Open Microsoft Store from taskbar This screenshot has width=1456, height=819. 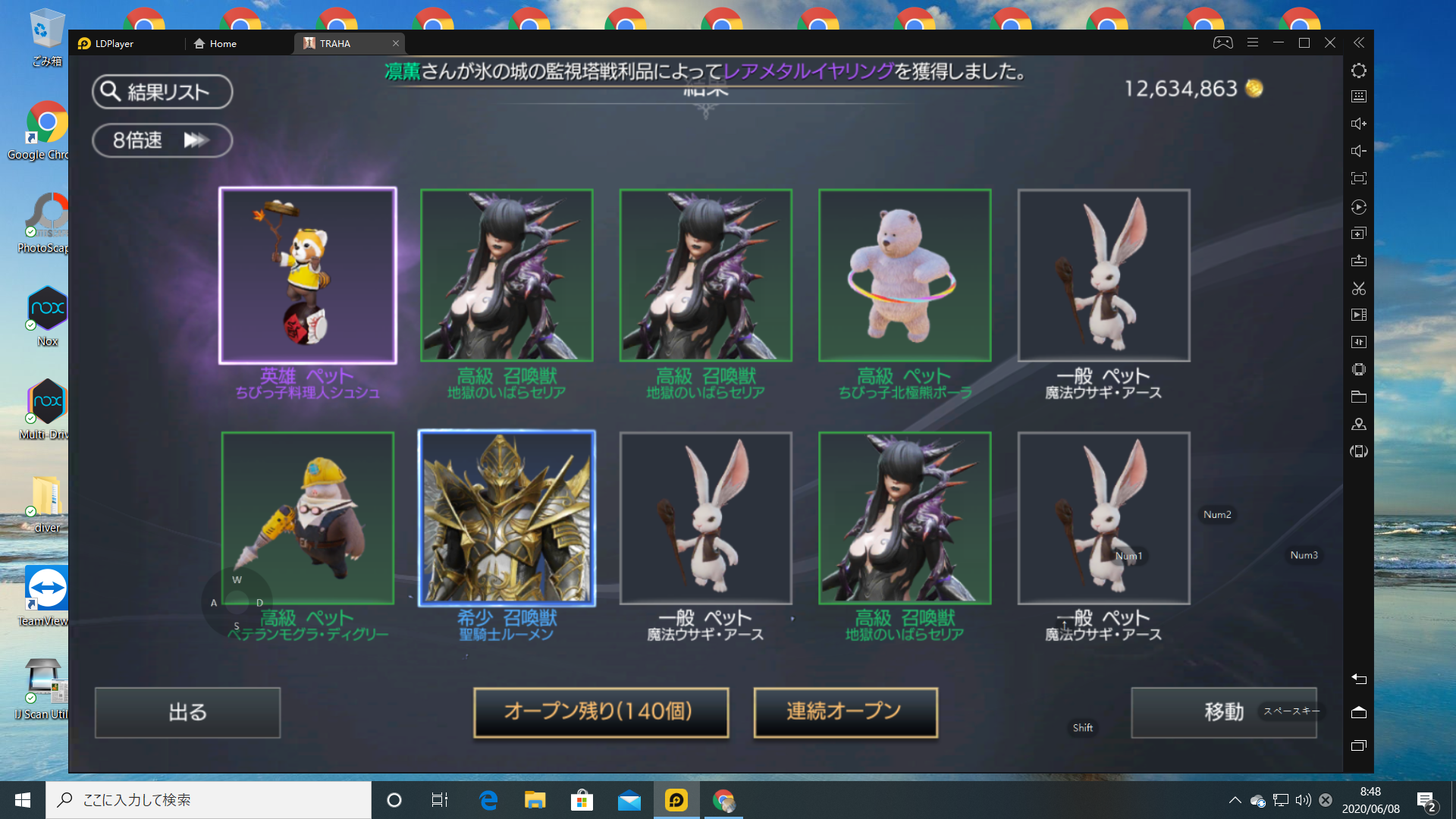(x=582, y=800)
